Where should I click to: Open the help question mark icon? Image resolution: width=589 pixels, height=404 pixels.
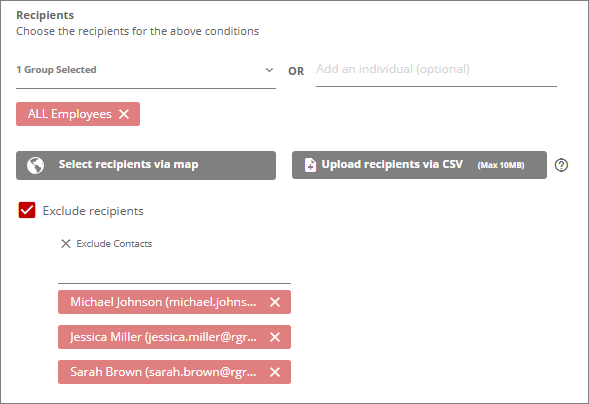561,165
